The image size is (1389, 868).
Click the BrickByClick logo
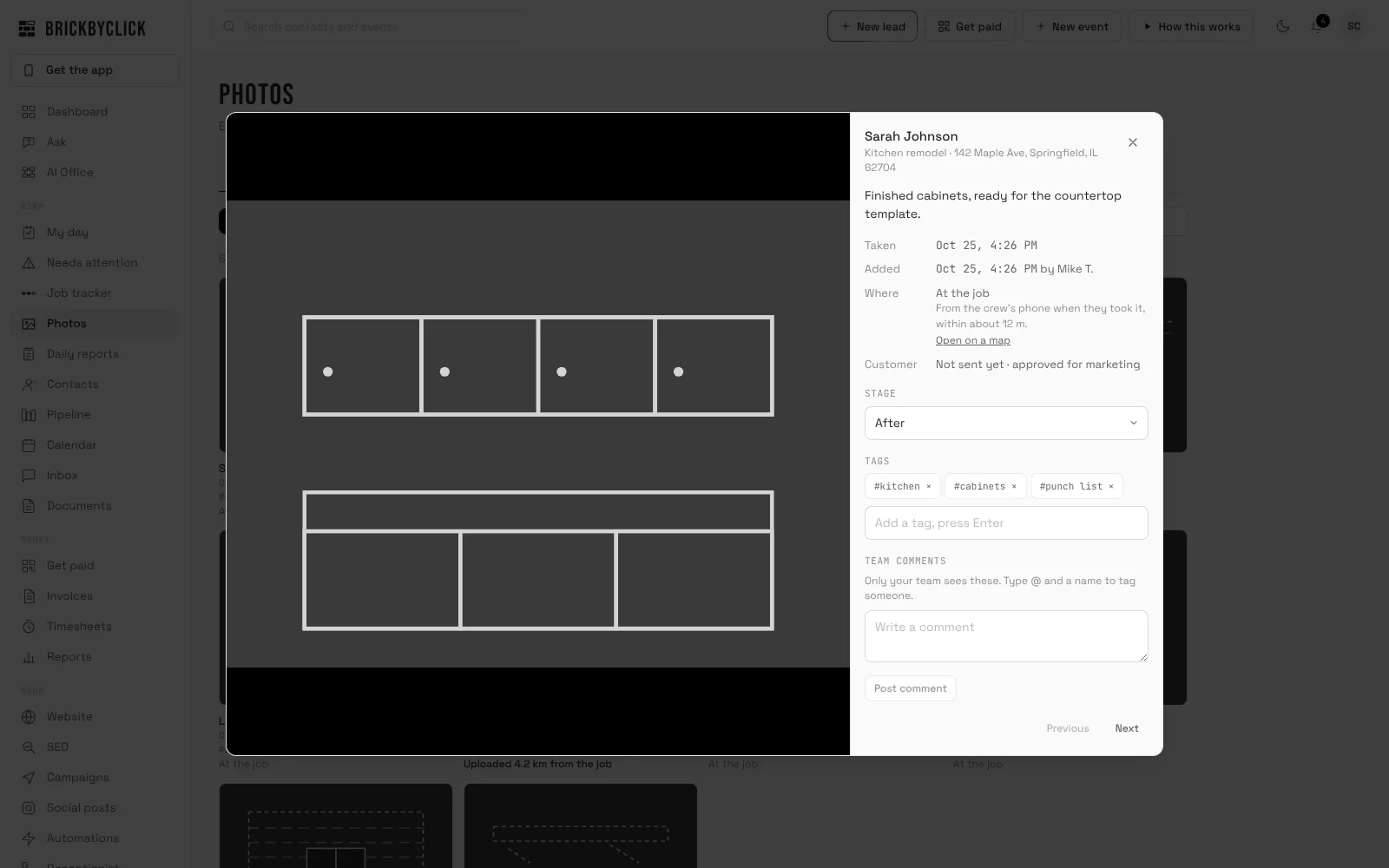click(82, 29)
